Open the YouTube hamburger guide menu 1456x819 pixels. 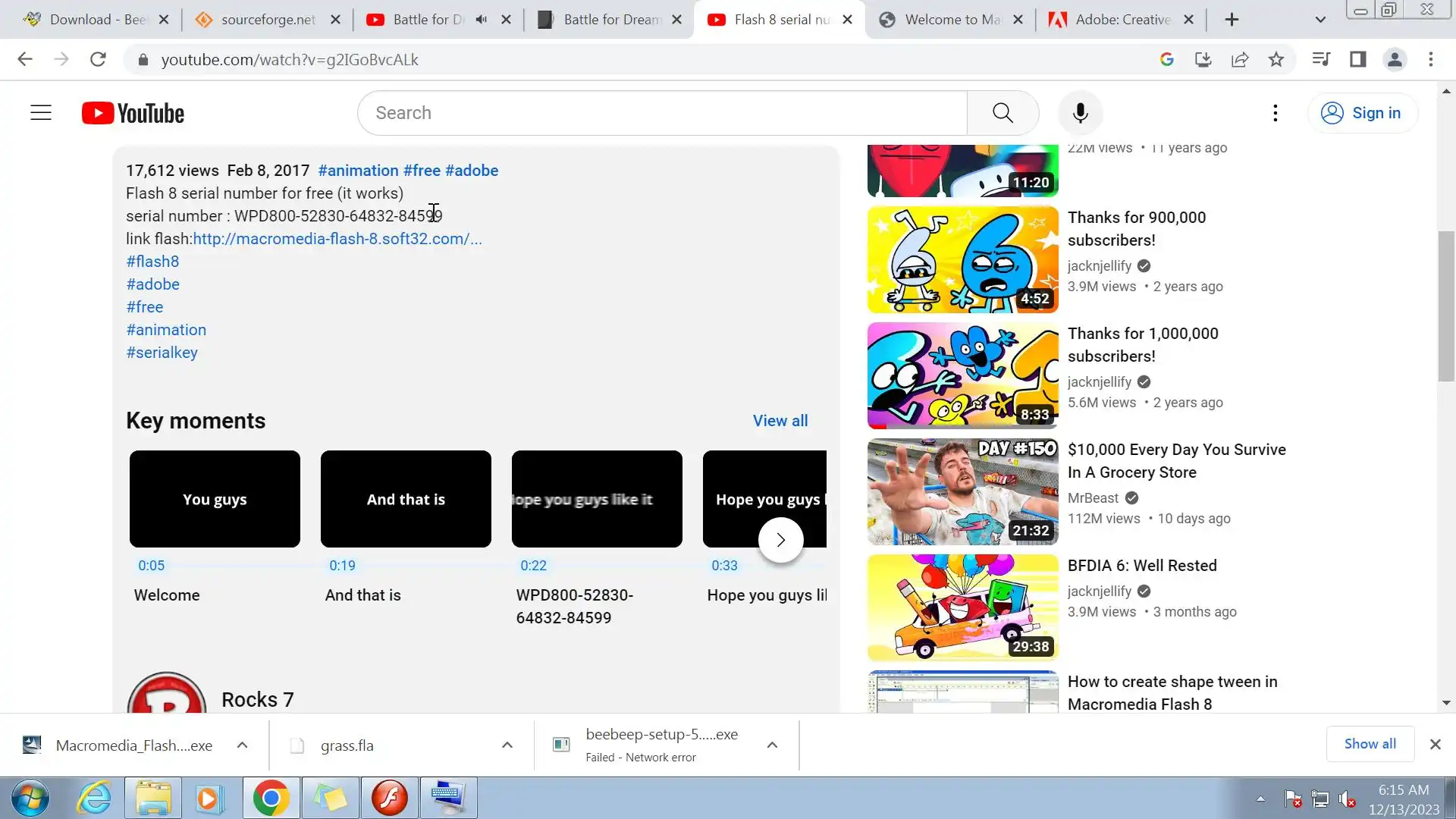41,113
